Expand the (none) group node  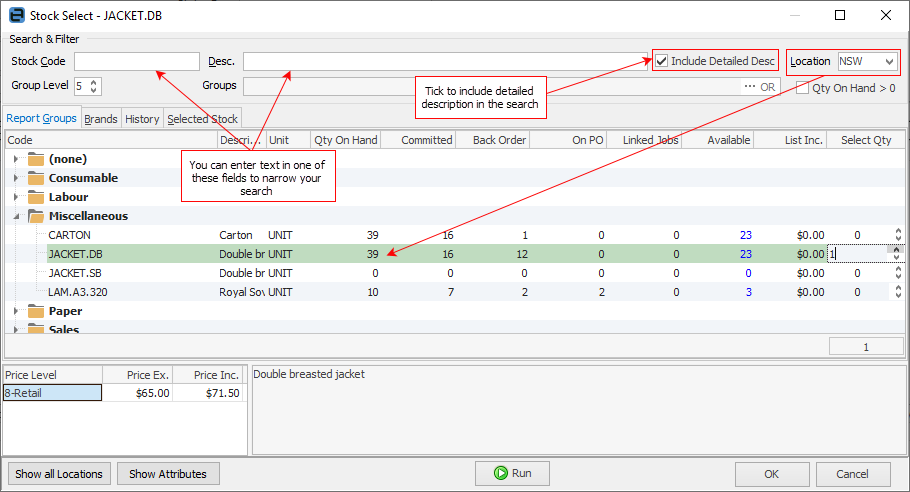coord(16,159)
